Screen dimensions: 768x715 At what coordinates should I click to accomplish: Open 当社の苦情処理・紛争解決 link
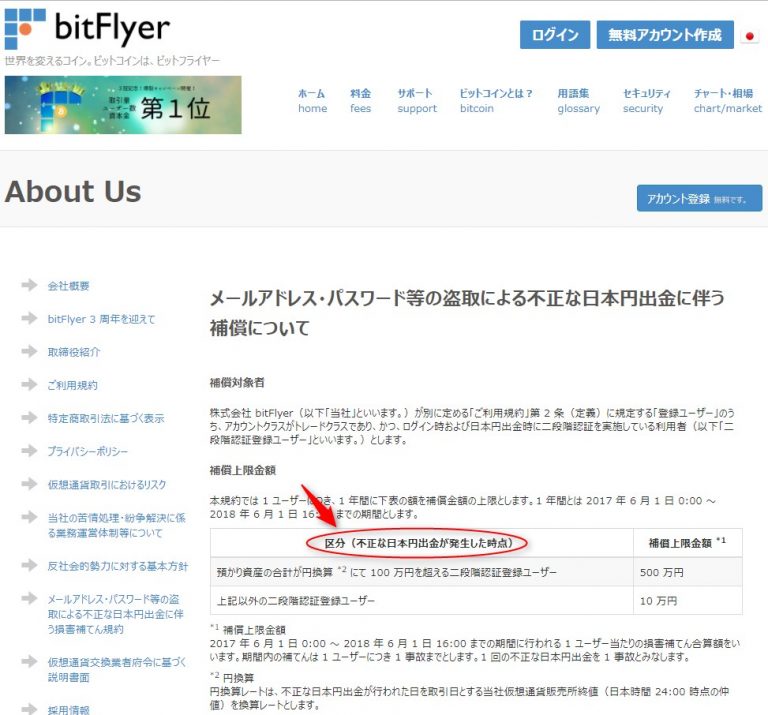coord(117,525)
